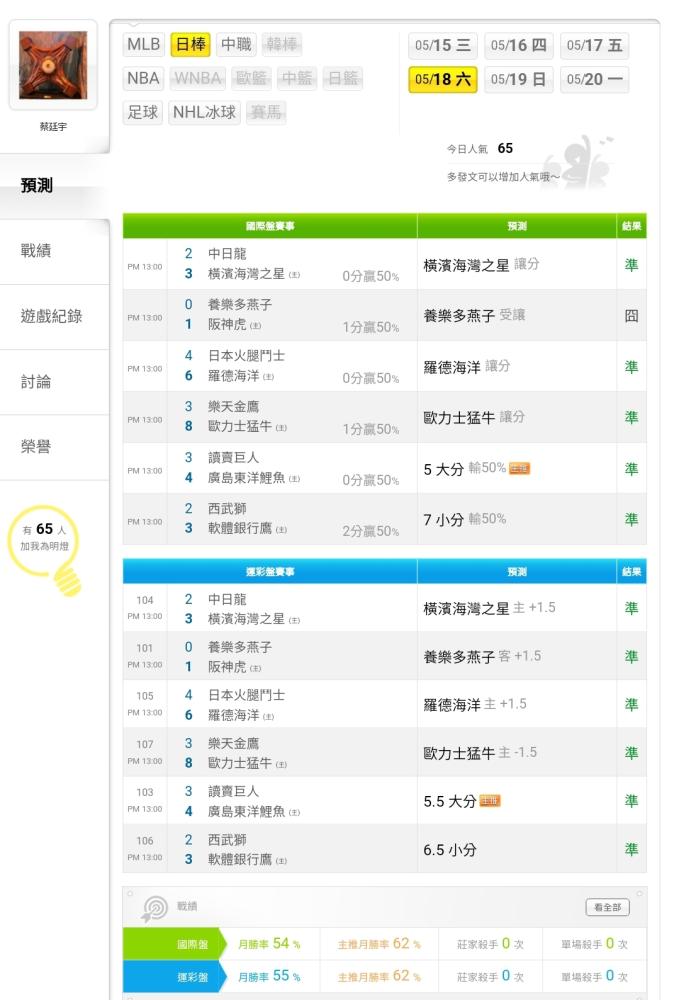Image resolution: width=679 pixels, height=1000 pixels.
Task: Click 主推月勝率 62 % in 運彩盤 row
Action: click(x=379, y=976)
